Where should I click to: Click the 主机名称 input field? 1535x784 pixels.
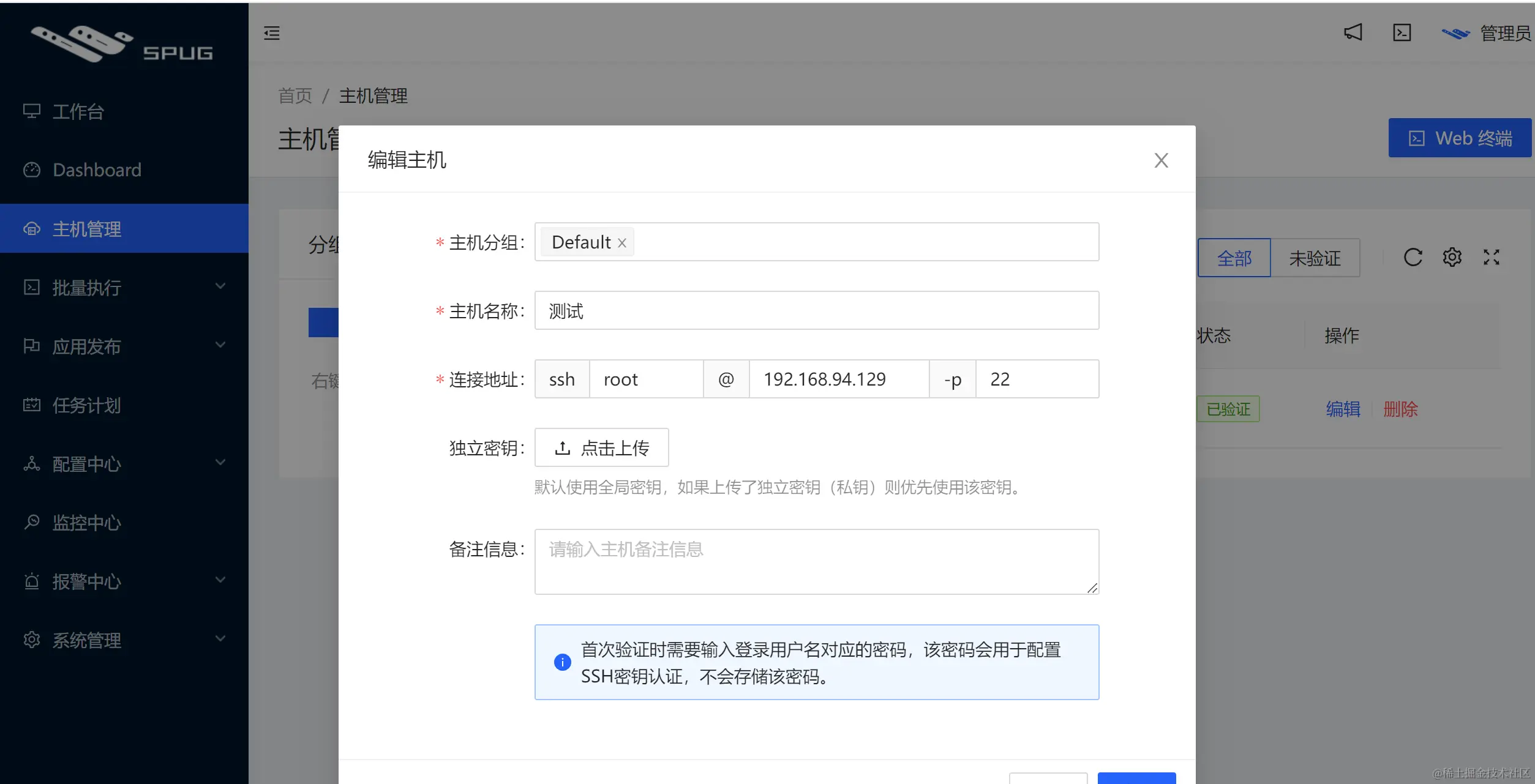(816, 311)
